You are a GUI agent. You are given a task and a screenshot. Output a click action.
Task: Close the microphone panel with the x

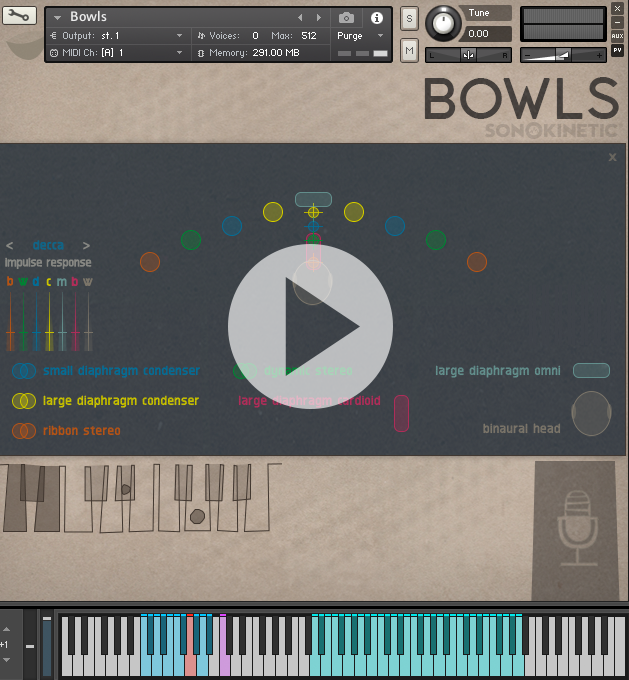[612, 157]
